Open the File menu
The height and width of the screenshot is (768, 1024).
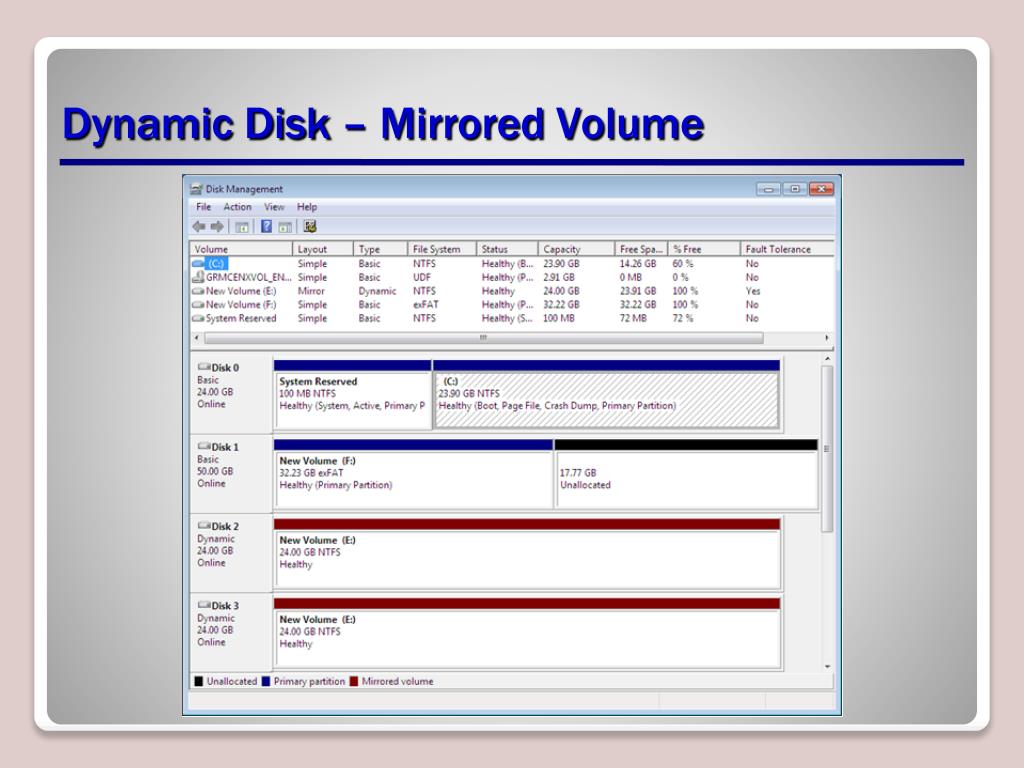point(204,207)
